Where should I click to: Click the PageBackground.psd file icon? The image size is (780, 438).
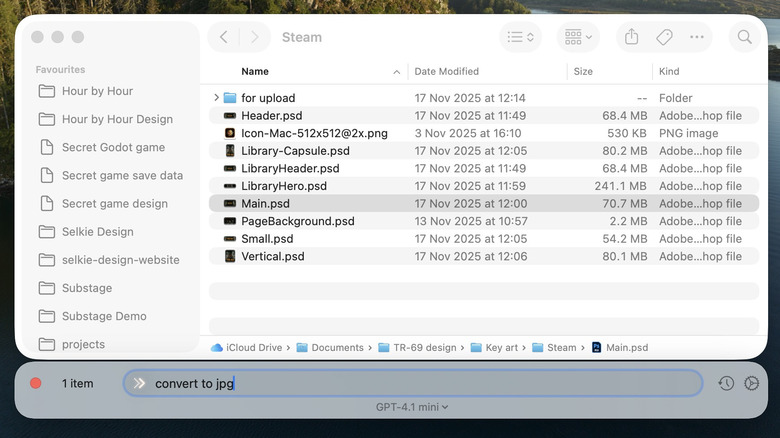coord(230,221)
